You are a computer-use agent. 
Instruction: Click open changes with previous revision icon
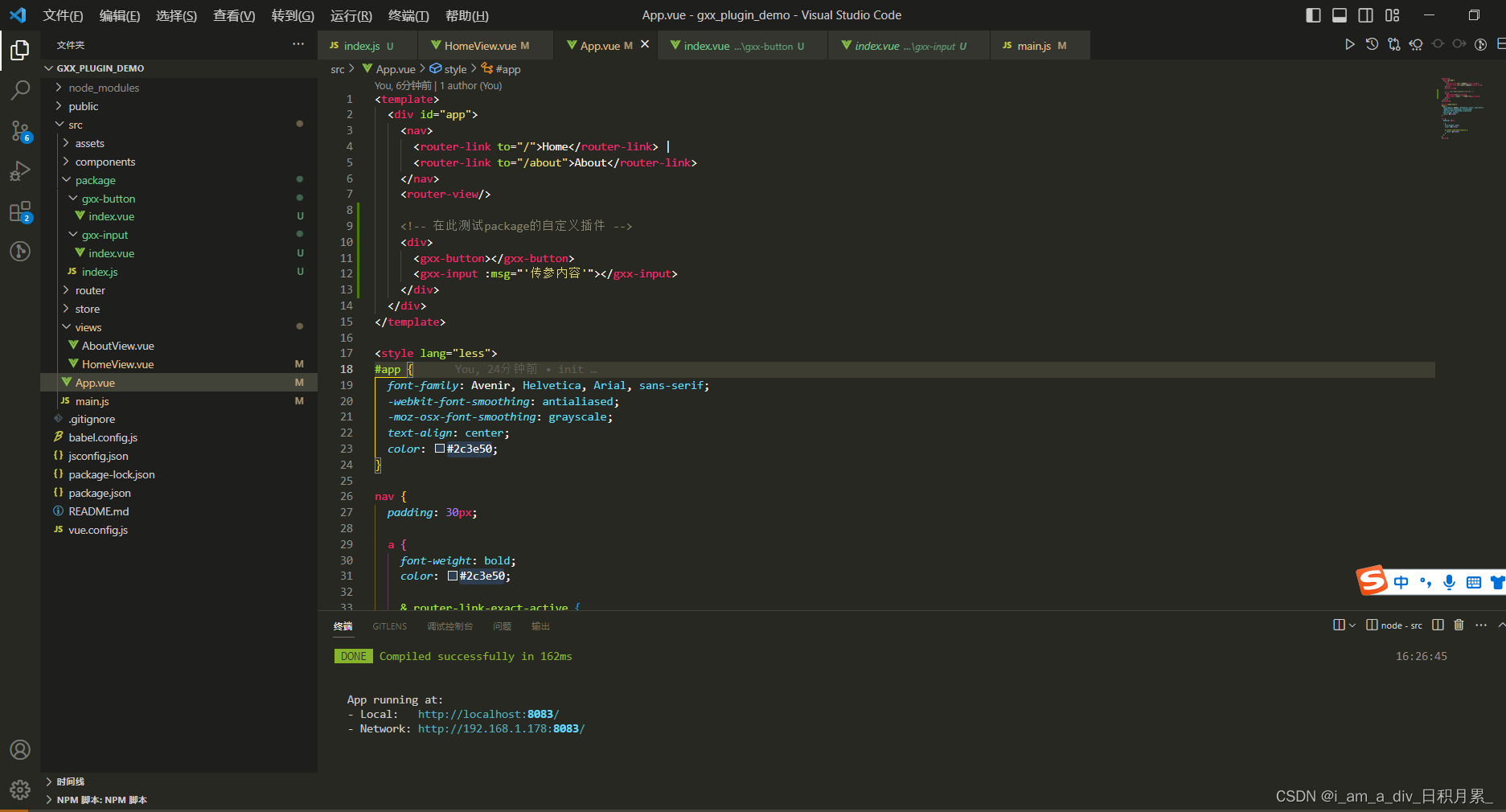click(x=1416, y=44)
